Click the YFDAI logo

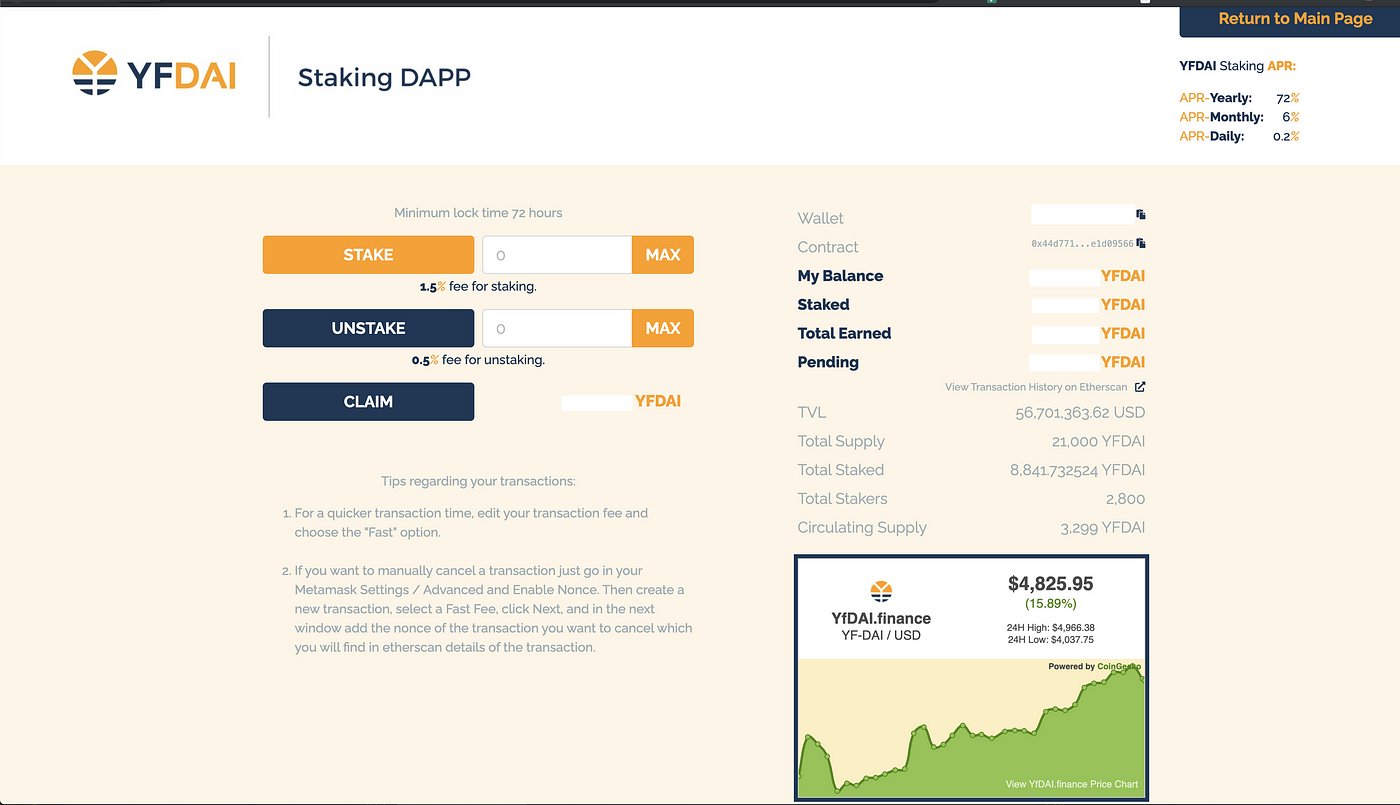(154, 74)
